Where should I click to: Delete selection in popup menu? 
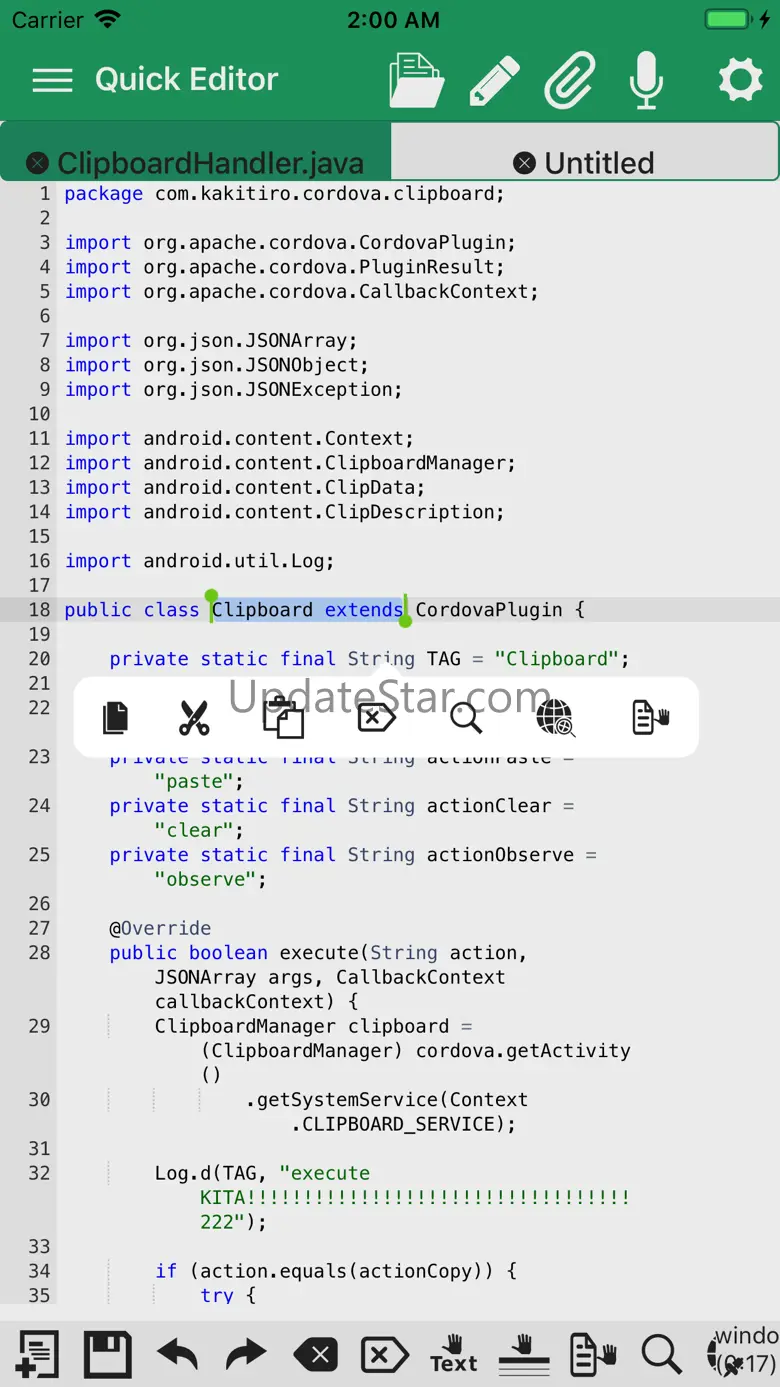point(376,717)
